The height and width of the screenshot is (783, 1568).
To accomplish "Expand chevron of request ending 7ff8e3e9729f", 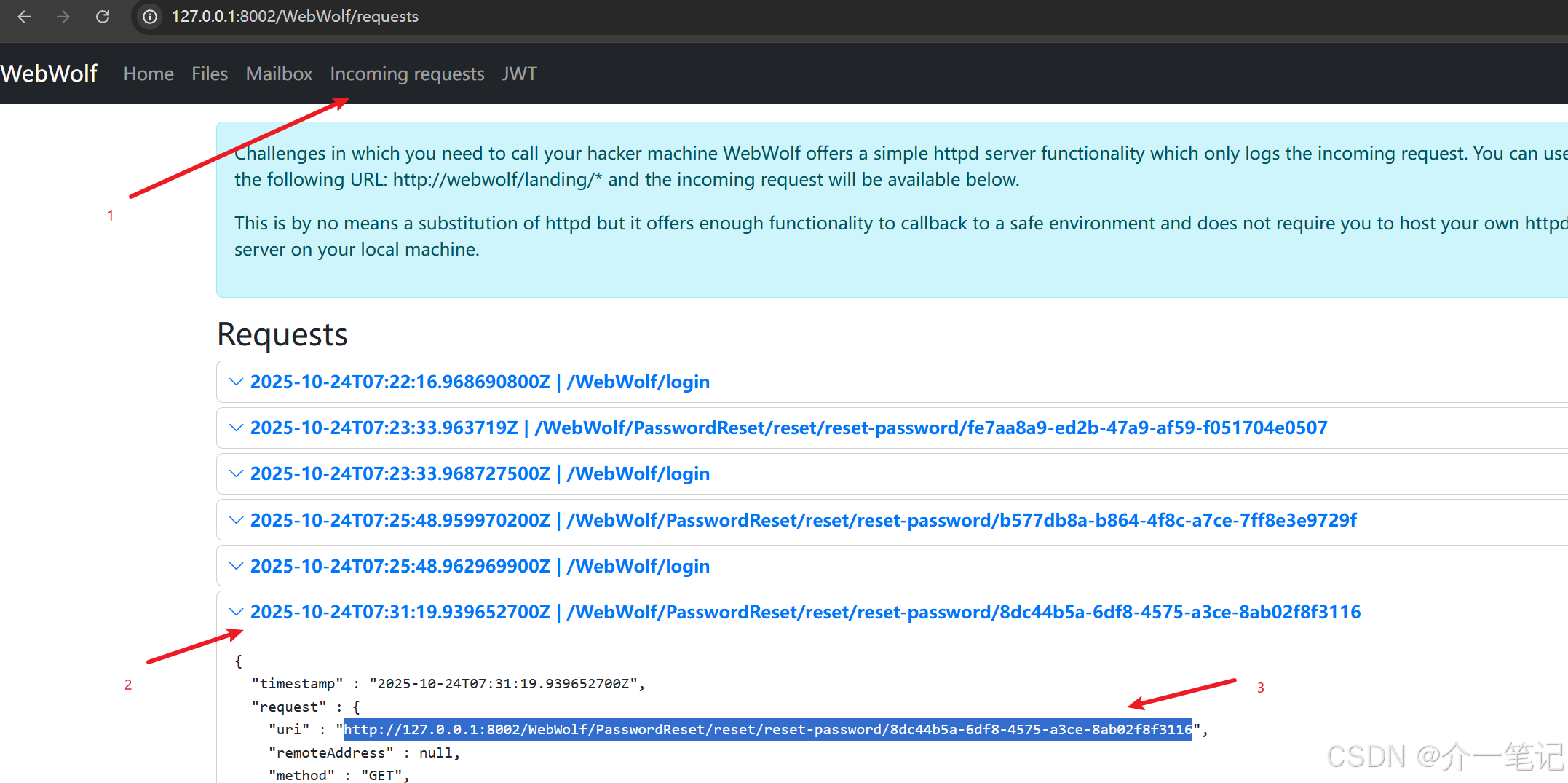I will point(235,520).
